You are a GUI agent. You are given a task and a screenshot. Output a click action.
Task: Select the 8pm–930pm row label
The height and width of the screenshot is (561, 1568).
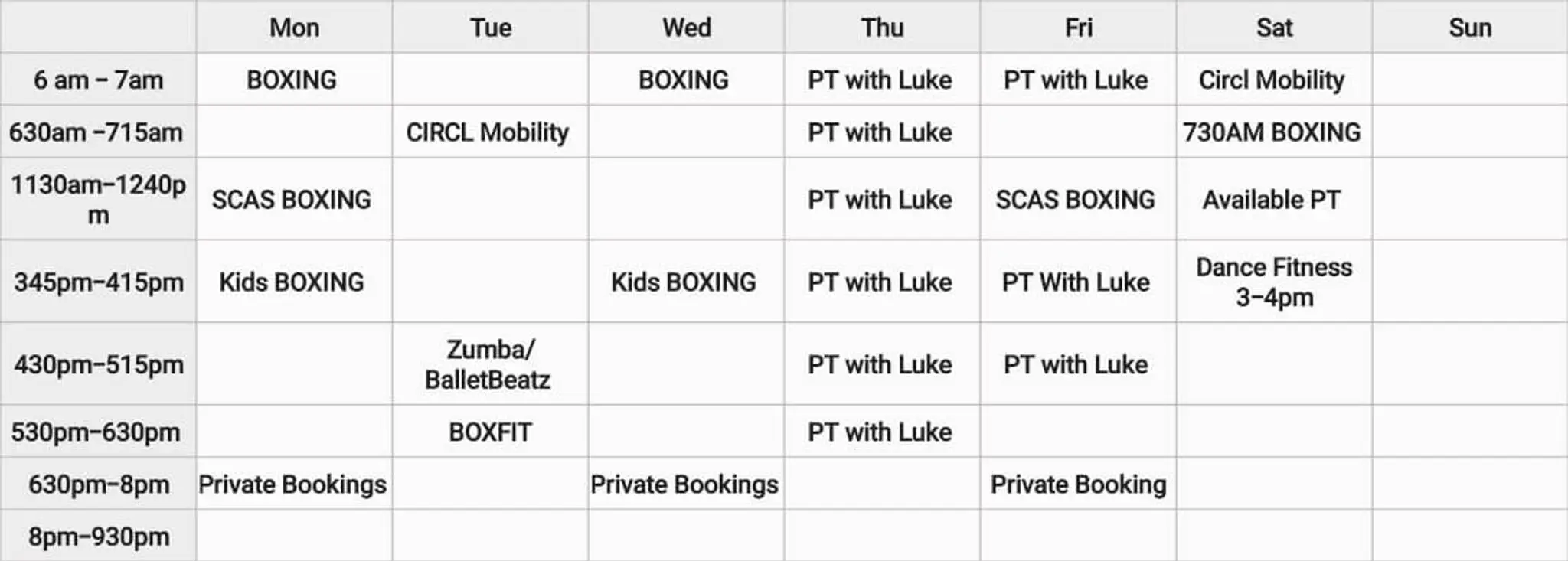[x=98, y=537]
